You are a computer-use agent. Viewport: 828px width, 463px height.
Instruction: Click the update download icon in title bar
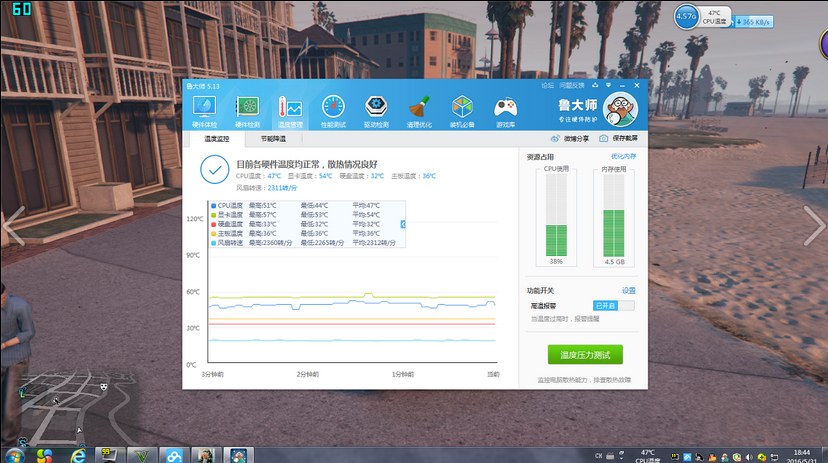(x=595, y=85)
